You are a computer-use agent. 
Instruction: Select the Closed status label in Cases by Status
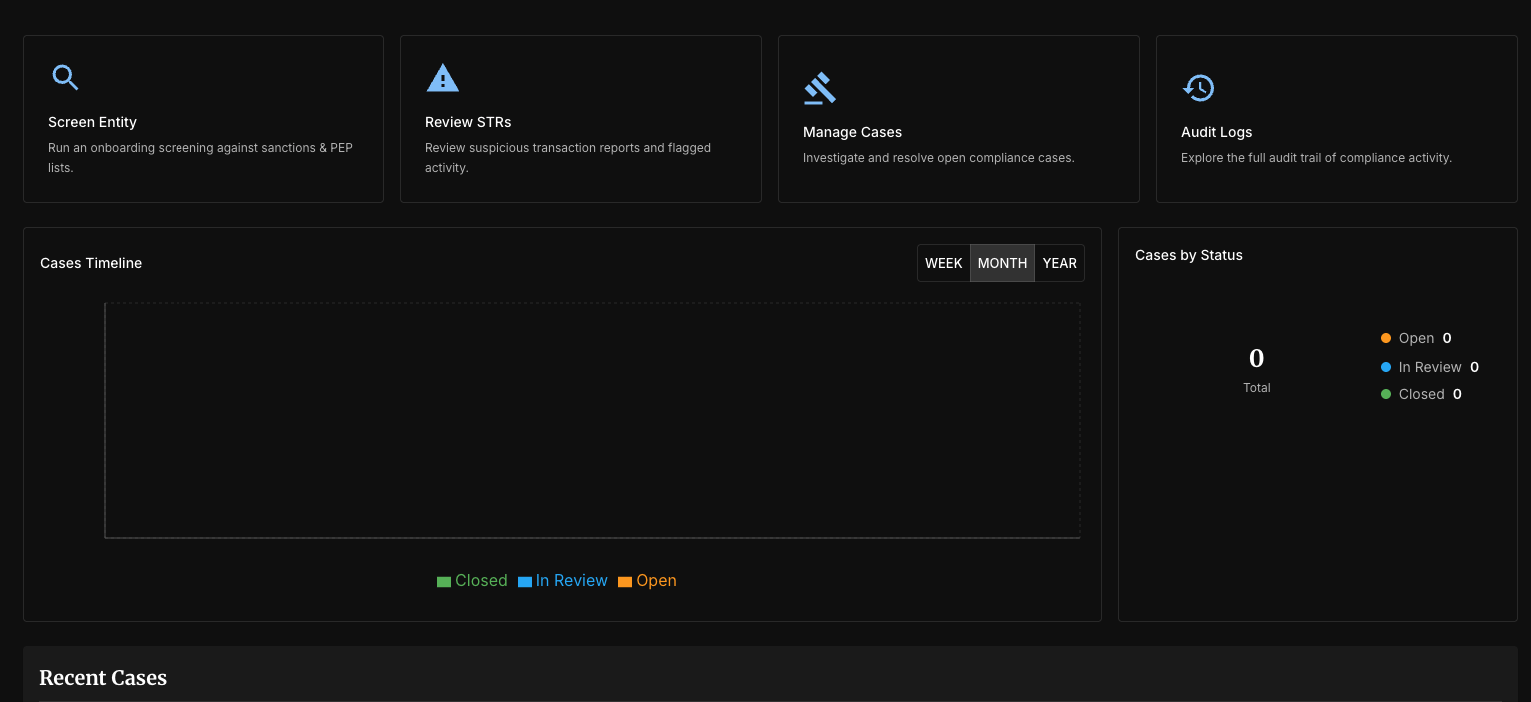pyautogui.click(x=1422, y=394)
